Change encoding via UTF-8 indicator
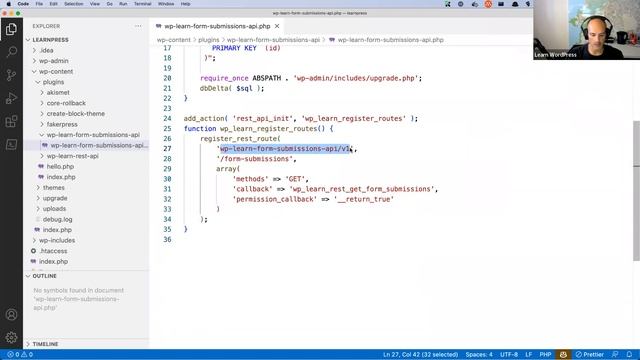The width and height of the screenshot is (640, 360). [509, 355]
